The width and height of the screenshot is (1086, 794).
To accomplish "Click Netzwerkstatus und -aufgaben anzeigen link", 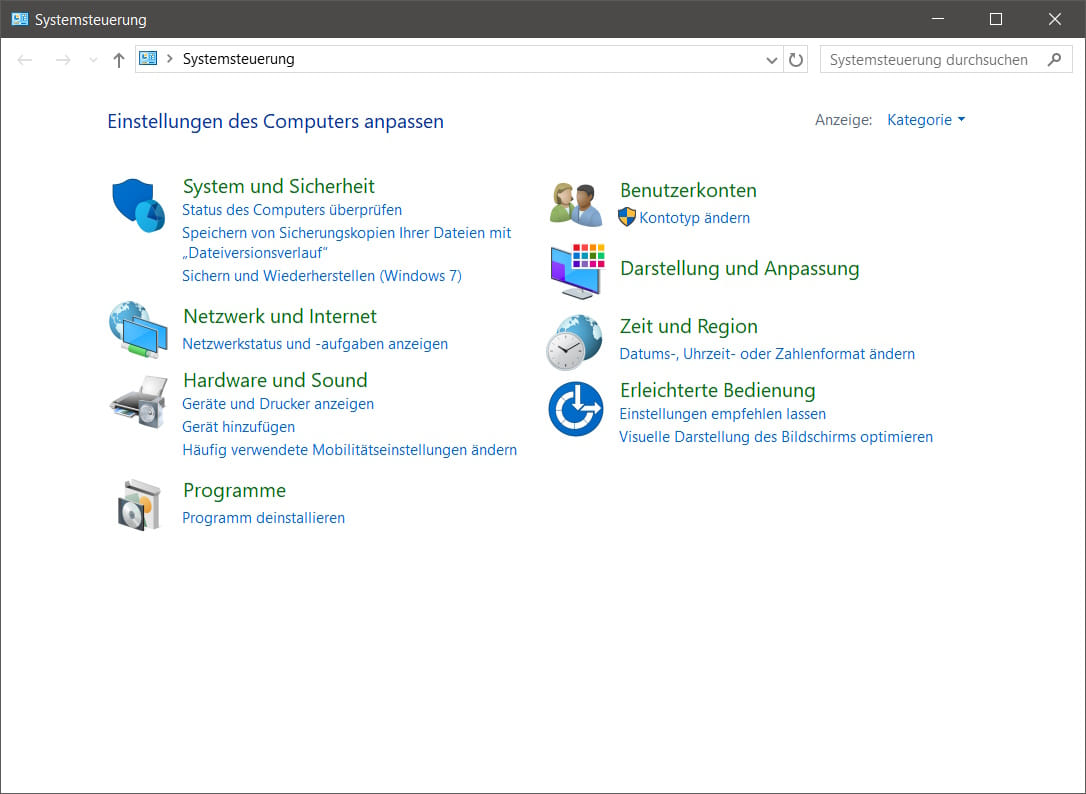I will point(315,344).
